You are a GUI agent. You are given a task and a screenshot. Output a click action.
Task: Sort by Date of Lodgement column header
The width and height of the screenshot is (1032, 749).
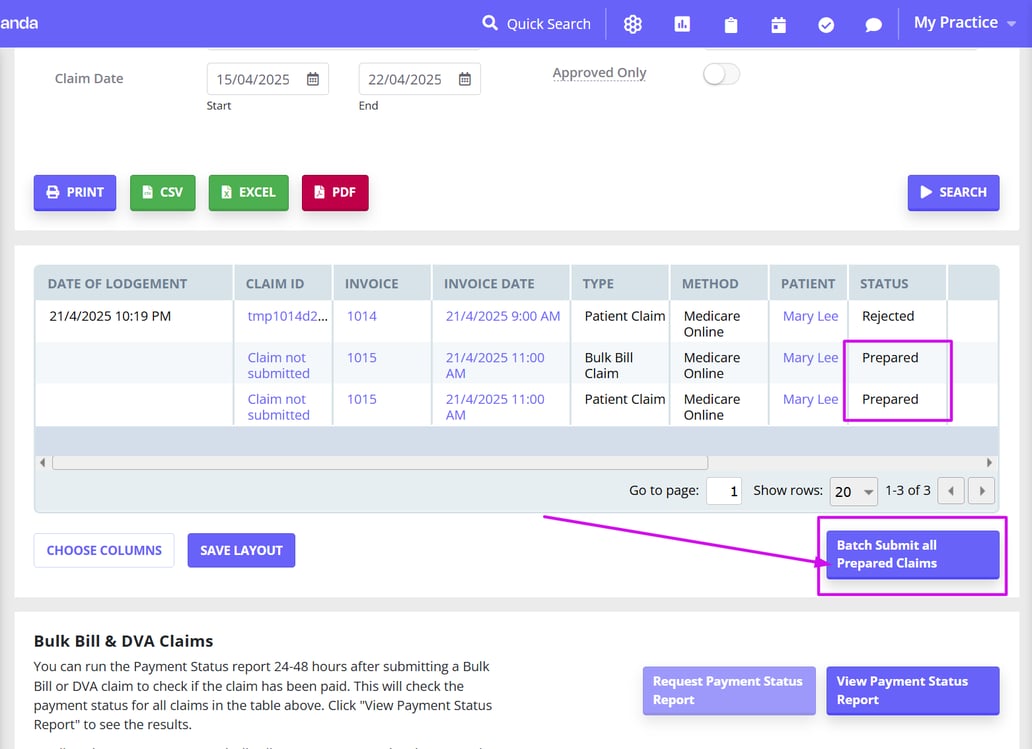pos(117,283)
